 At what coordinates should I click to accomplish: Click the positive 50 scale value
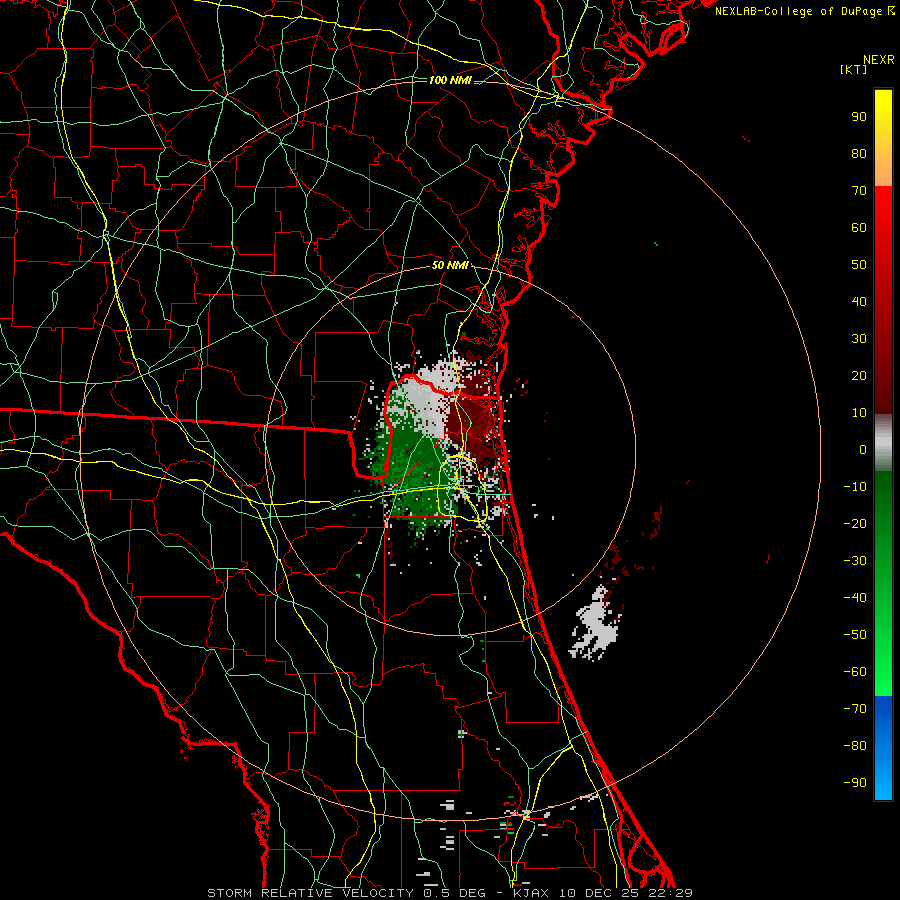859,265
